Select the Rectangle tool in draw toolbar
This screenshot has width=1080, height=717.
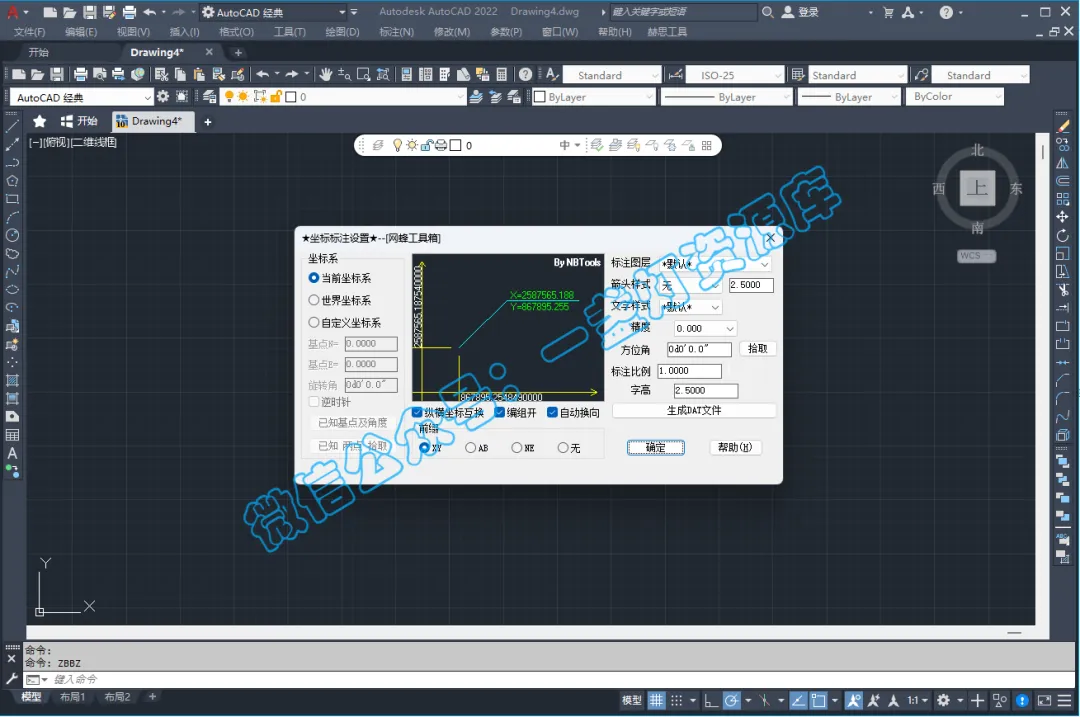tap(12, 199)
